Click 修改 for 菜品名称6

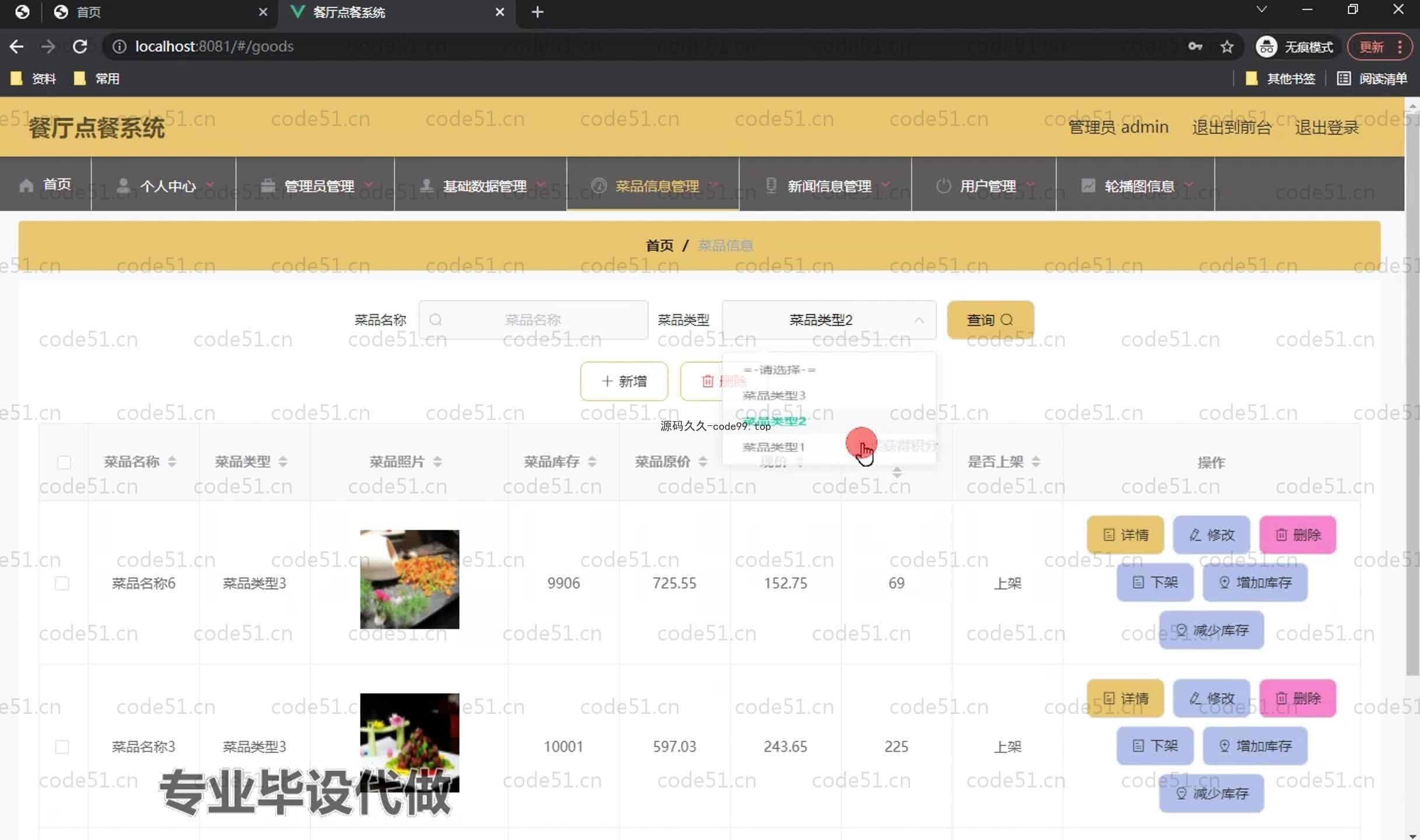1212,535
